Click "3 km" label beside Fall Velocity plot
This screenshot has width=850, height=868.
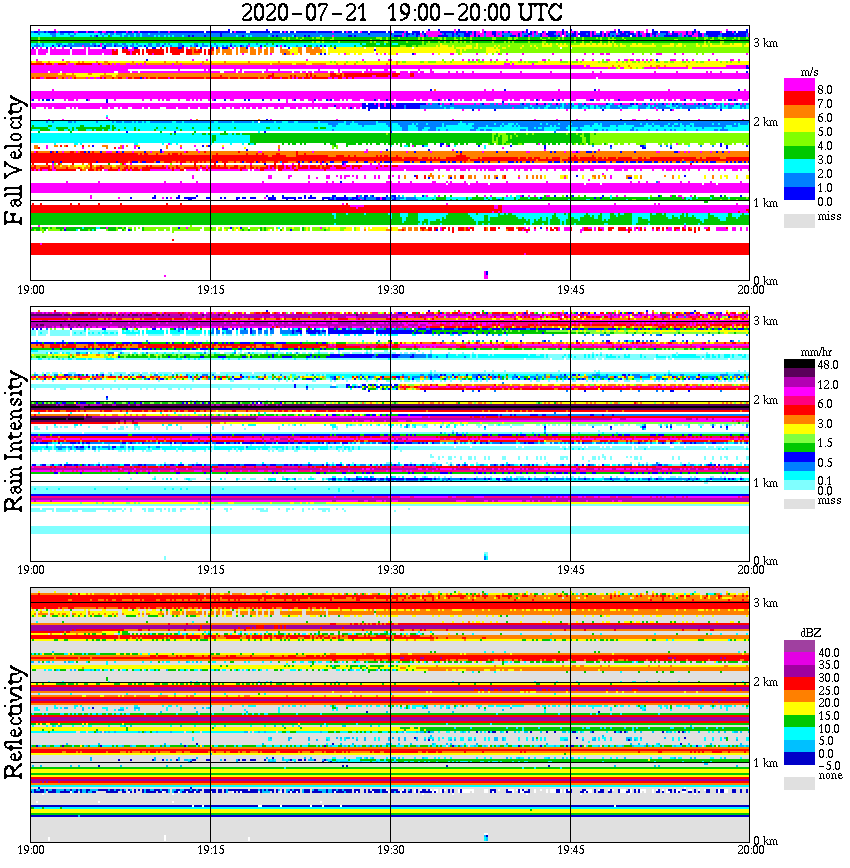[x=765, y=43]
